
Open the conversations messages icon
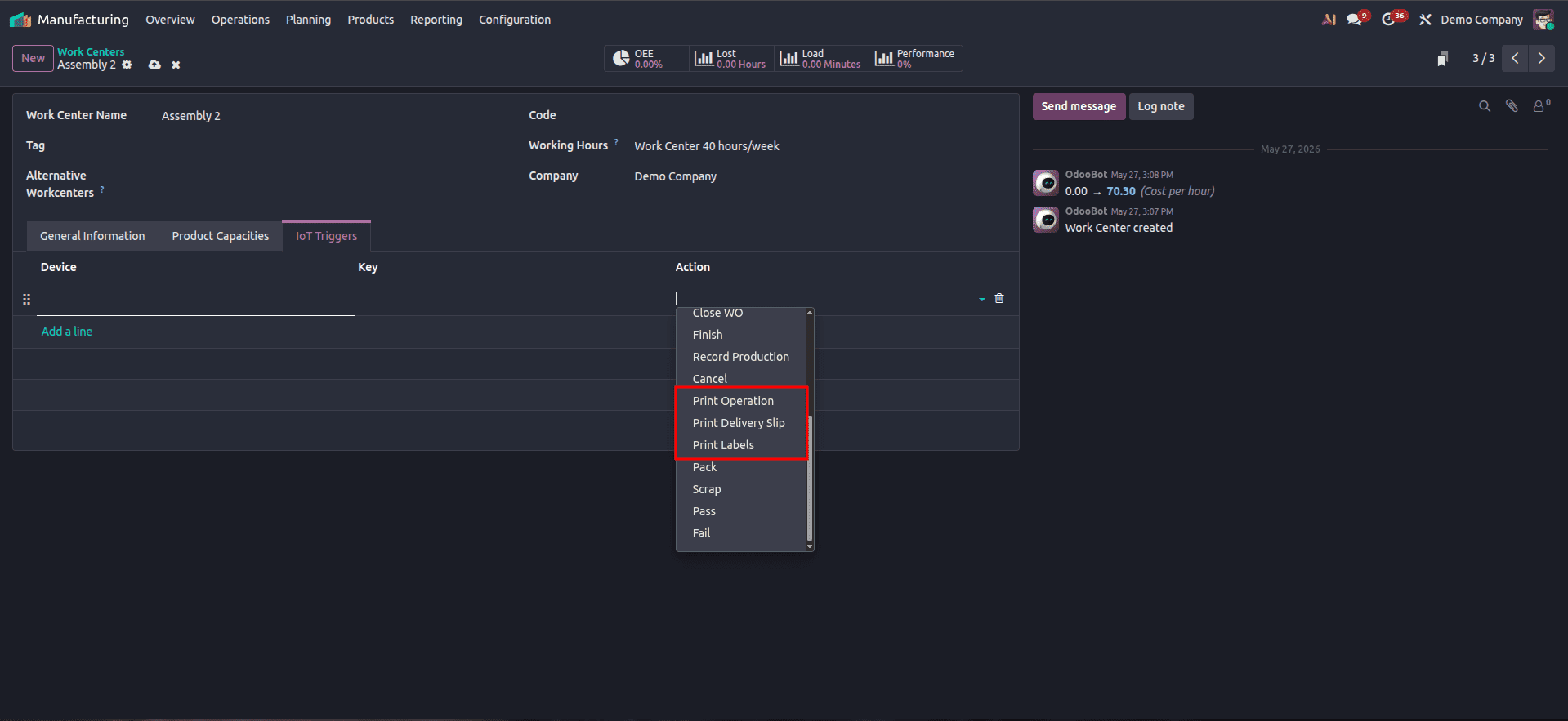coord(1355,20)
